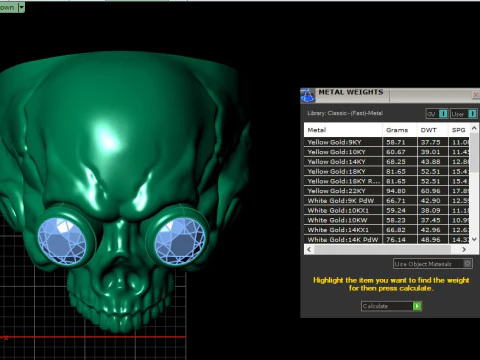Click the 39.01 DWT cell
This screenshot has height=360, width=480.
pyautogui.click(x=432, y=152)
